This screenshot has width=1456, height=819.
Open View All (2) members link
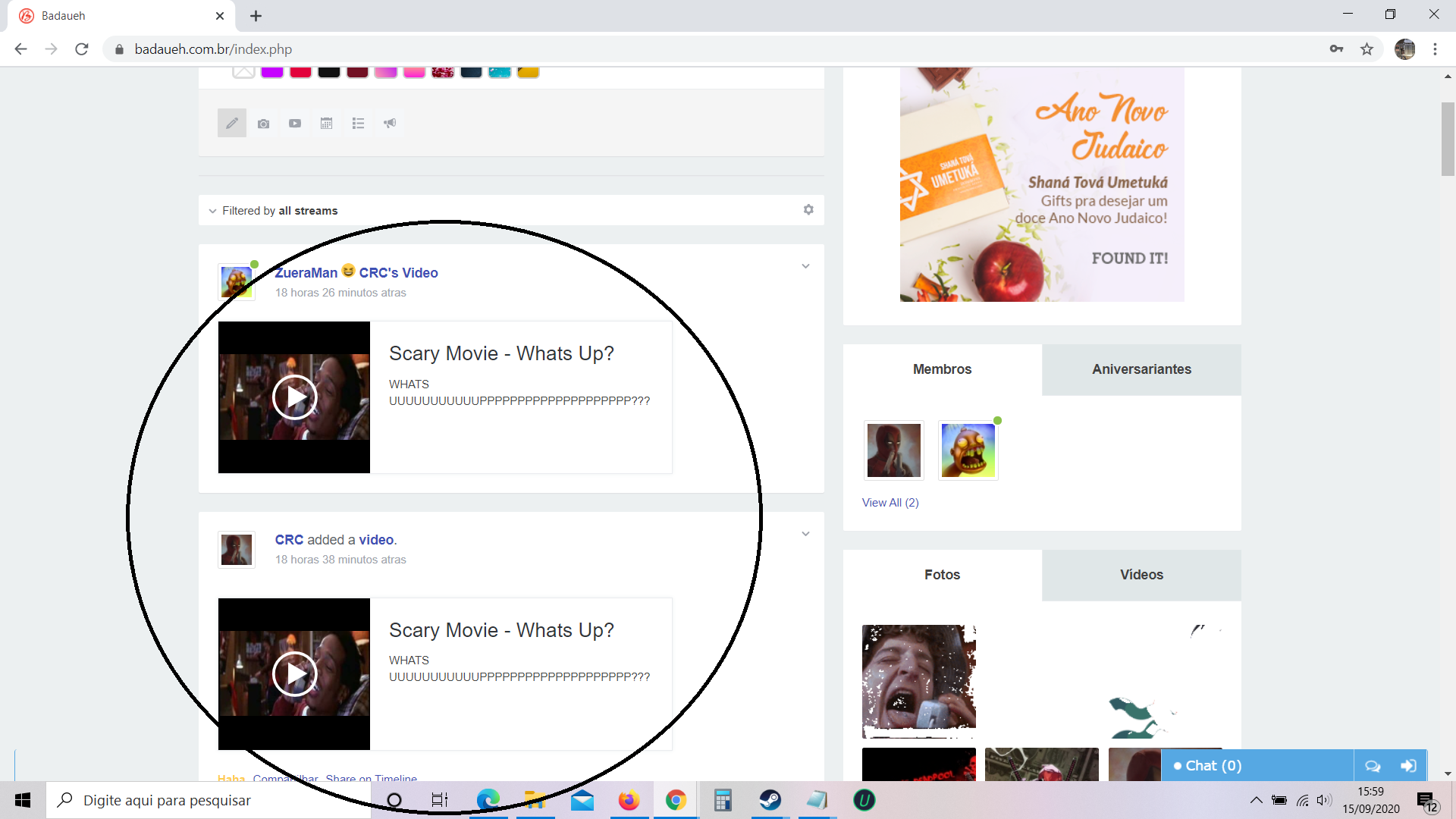pyautogui.click(x=890, y=503)
